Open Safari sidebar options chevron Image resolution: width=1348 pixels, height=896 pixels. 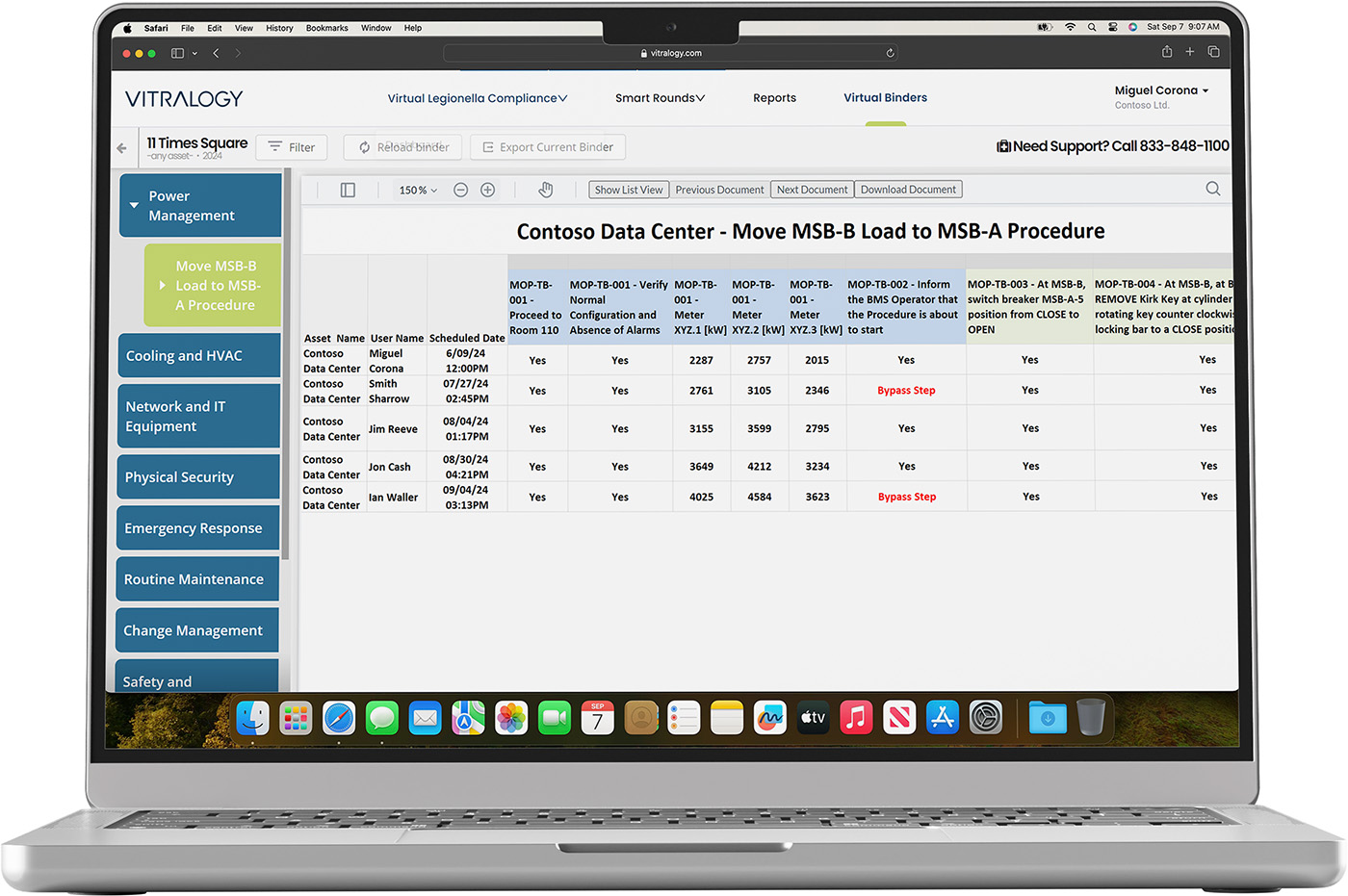tap(194, 54)
